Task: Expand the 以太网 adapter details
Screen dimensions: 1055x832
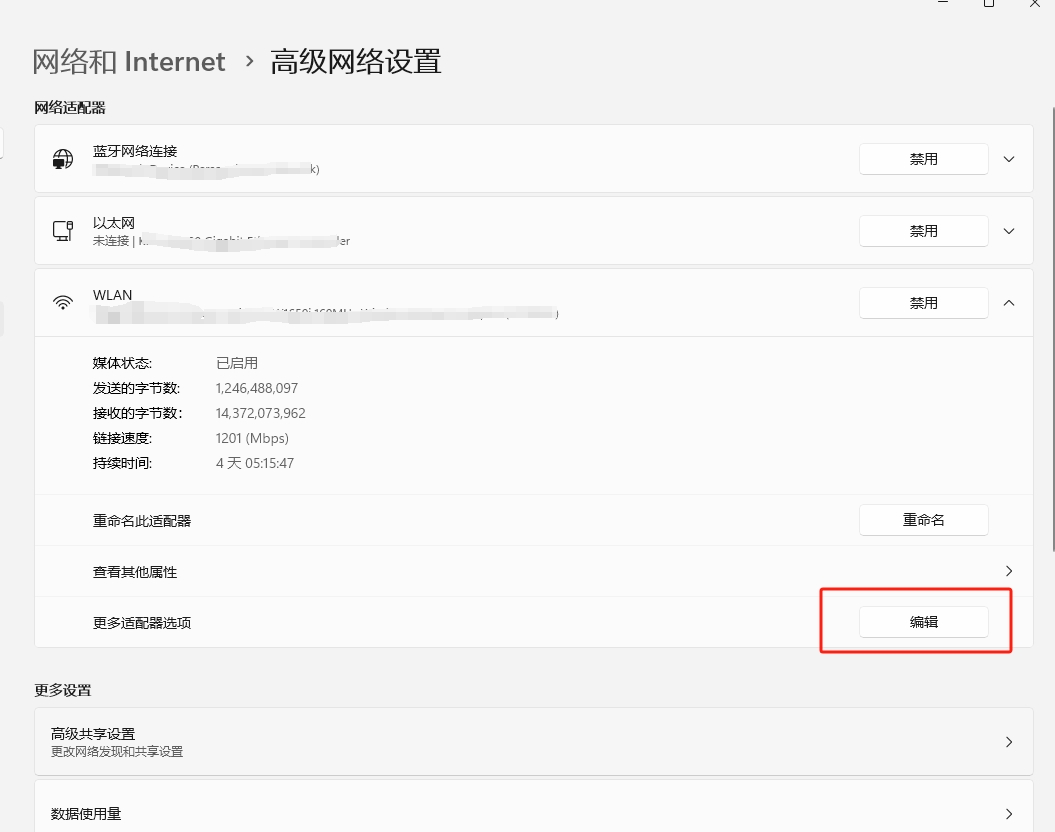Action: coord(1009,231)
